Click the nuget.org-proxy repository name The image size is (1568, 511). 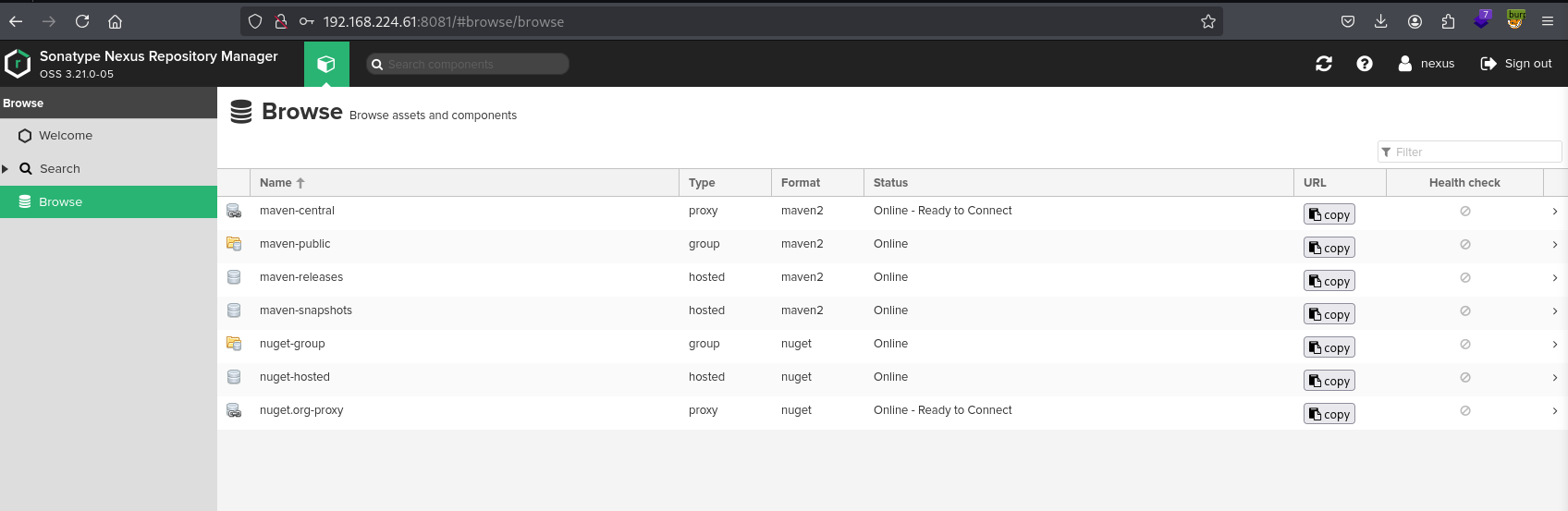(x=301, y=410)
